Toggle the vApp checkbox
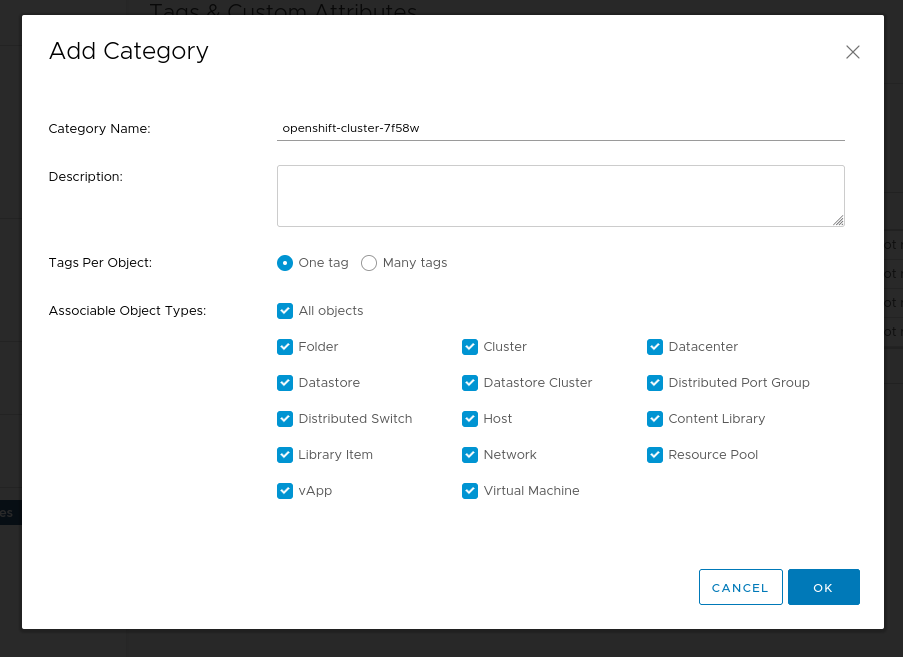903x657 pixels. coord(285,491)
